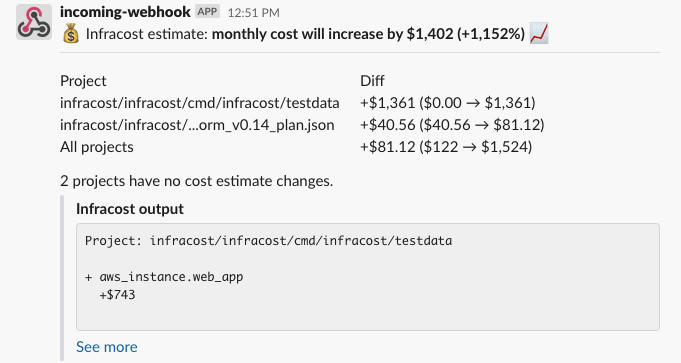Expand attachment with See more link

[x=107, y=346]
